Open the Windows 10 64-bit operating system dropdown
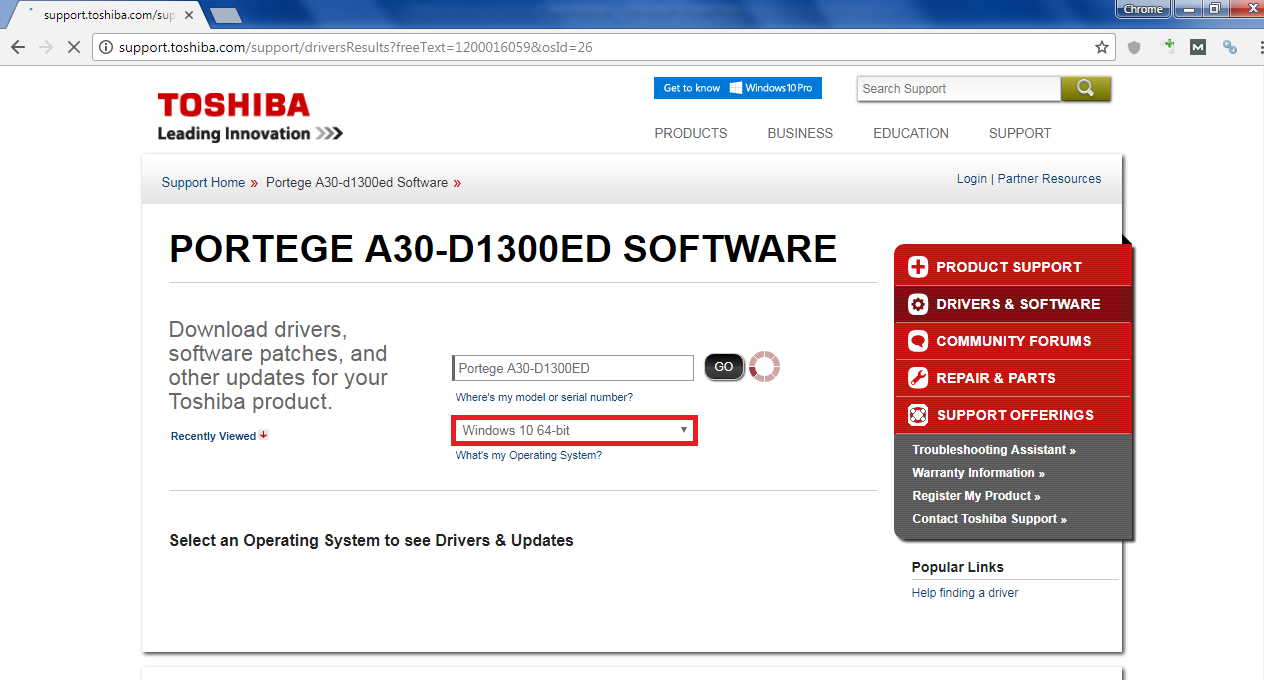 click(575, 430)
